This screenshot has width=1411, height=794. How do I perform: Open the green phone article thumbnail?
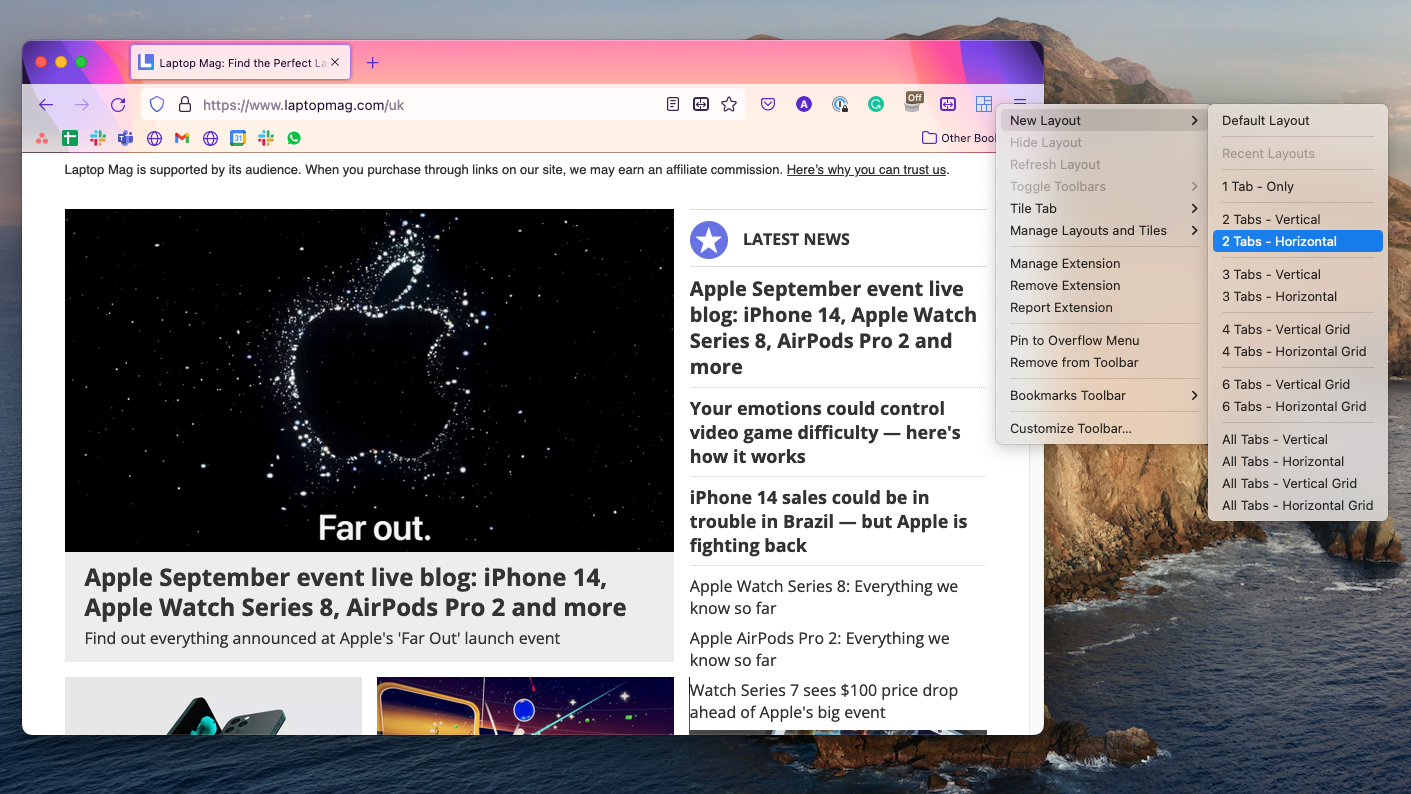pos(213,706)
